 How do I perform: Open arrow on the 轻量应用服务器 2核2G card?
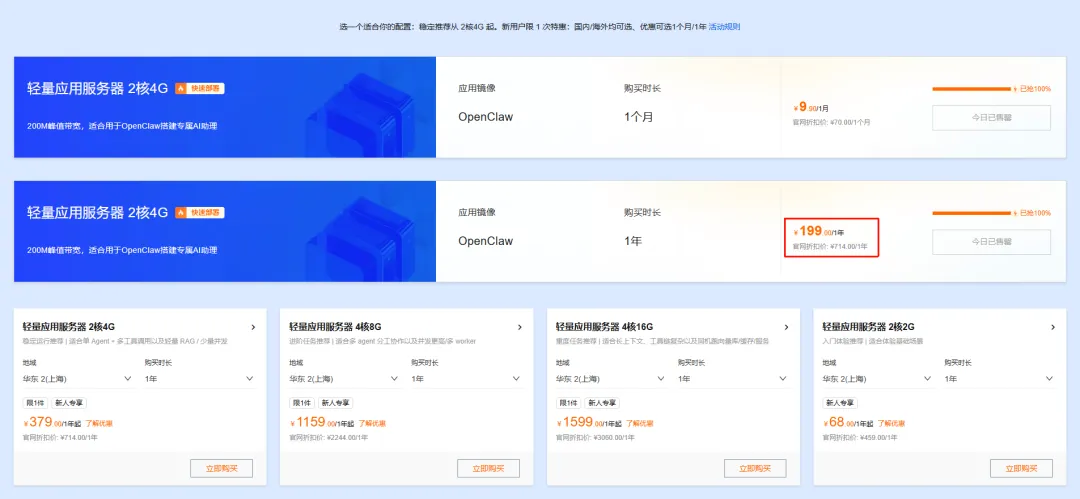coord(1052,327)
